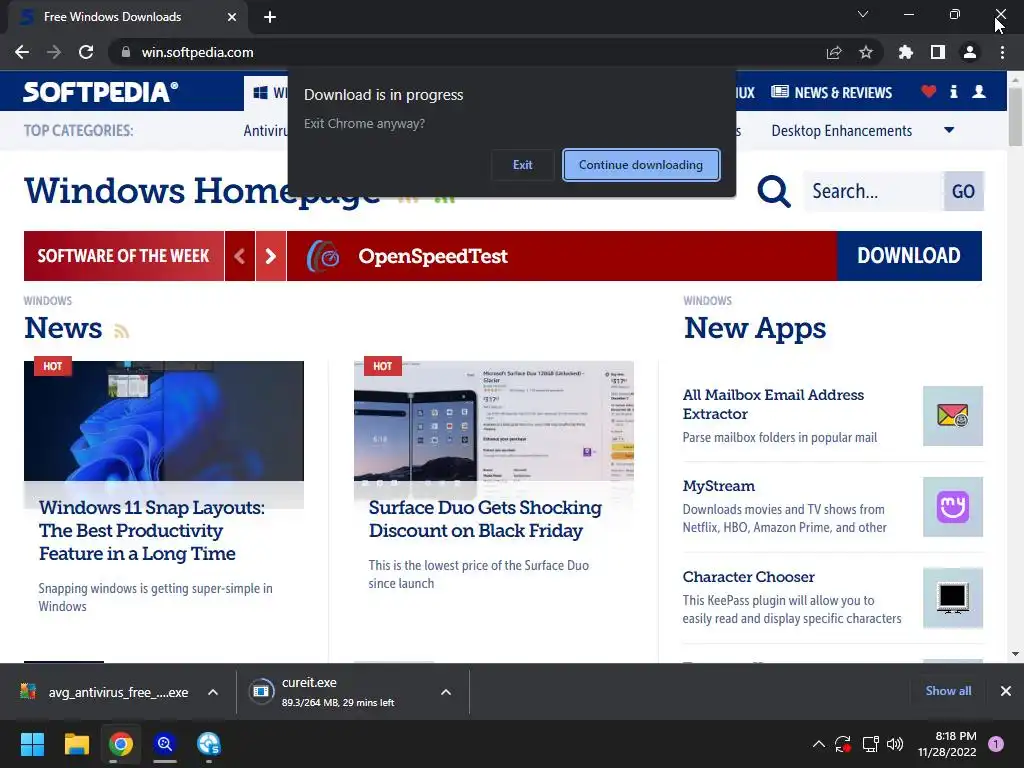The height and width of the screenshot is (768, 1024).
Task: Click the Character Chooser monitor icon
Action: (x=953, y=598)
